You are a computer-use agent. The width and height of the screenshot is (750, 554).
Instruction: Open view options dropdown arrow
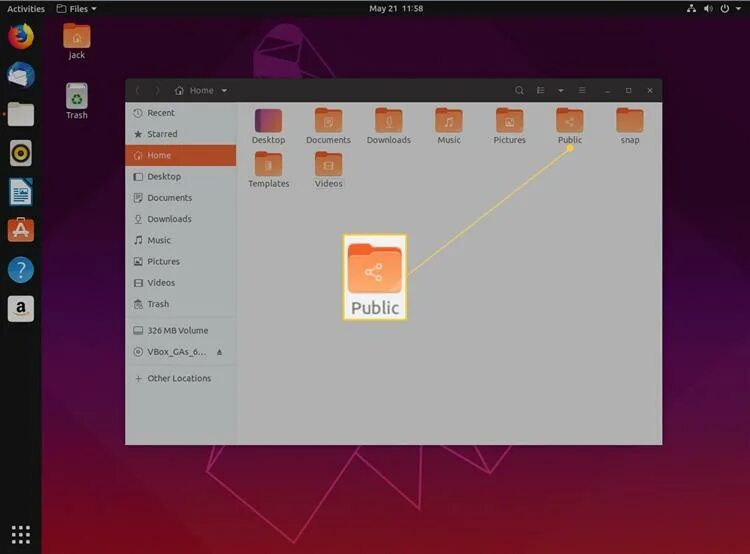coord(561,90)
